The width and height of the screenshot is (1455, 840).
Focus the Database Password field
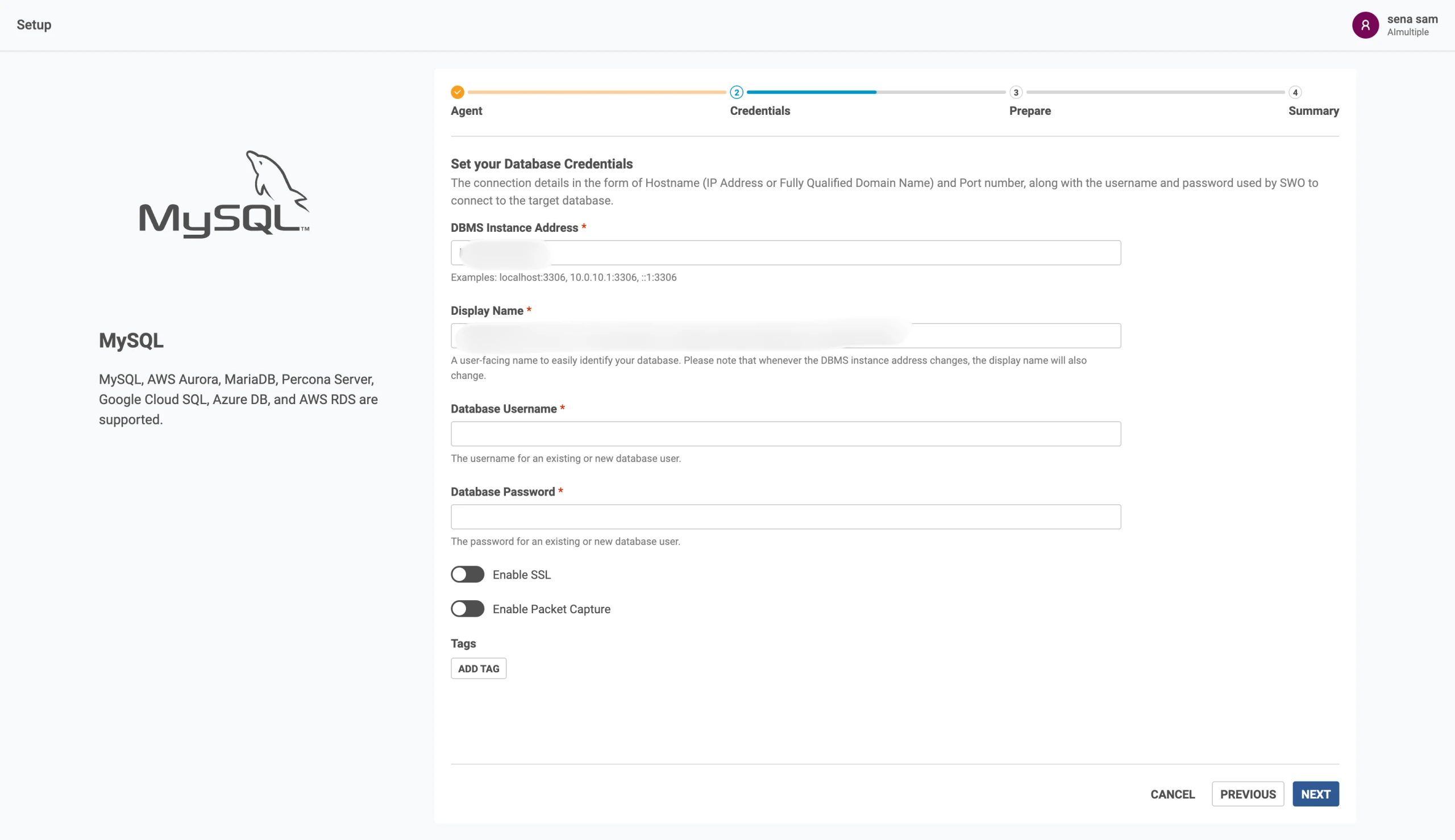point(786,517)
